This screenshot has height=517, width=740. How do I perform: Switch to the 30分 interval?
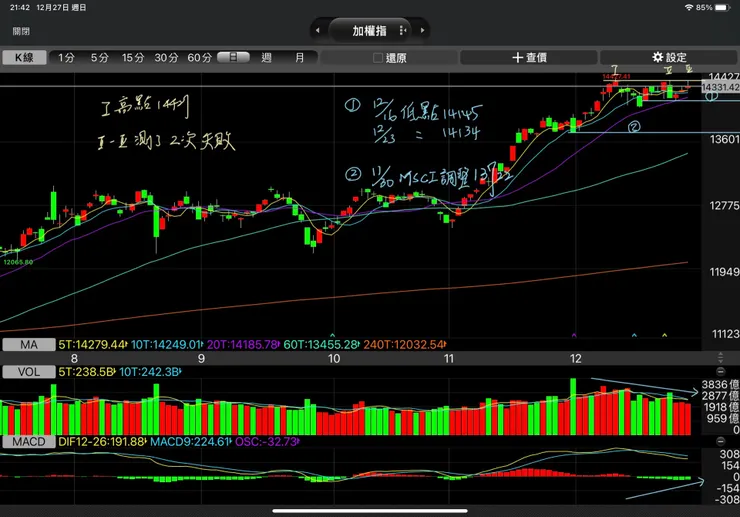click(x=166, y=58)
